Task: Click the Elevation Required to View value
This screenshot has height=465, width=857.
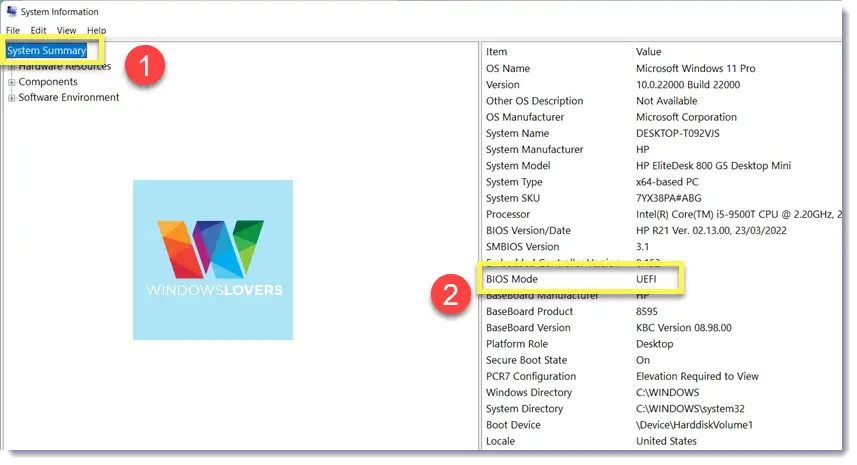Action: coord(697,376)
